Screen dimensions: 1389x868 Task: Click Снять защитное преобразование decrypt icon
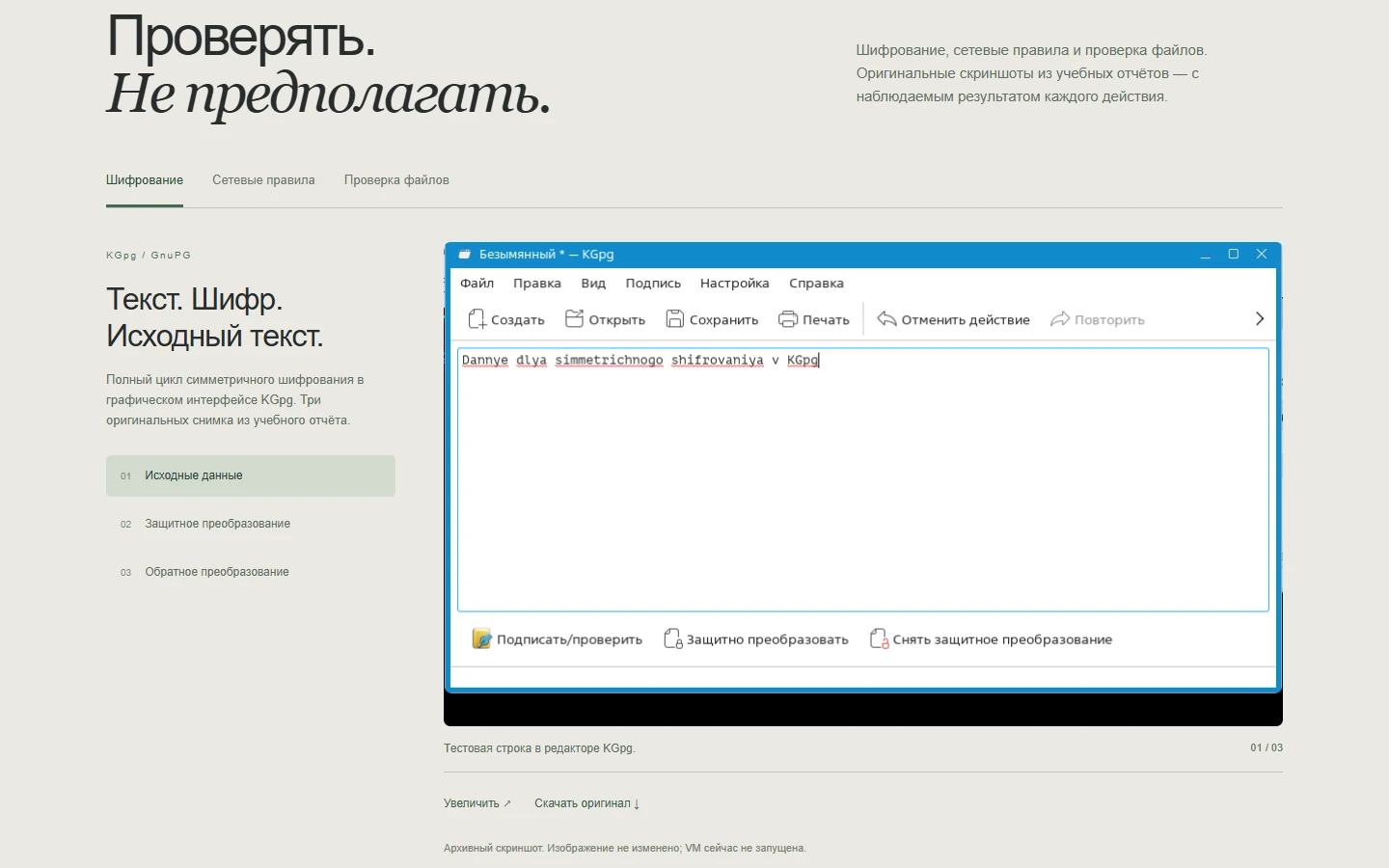coord(879,638)
